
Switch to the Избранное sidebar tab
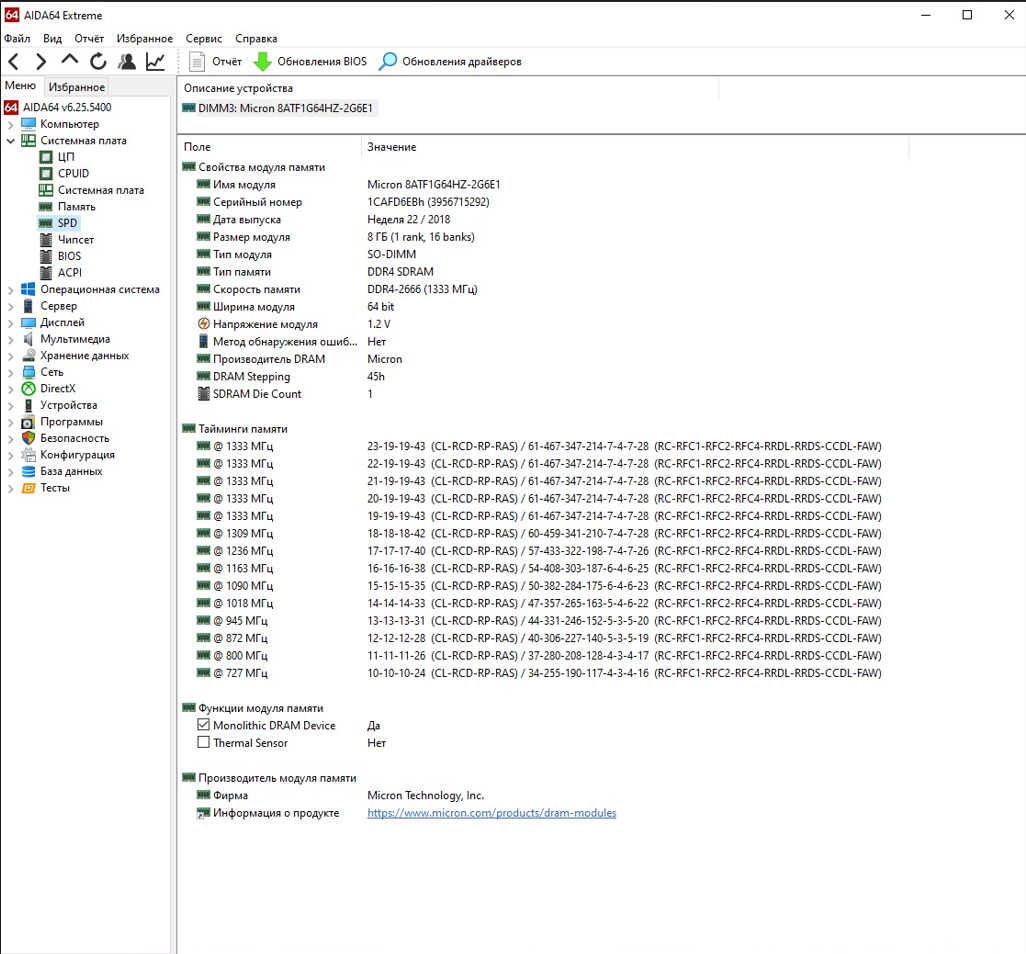click(77, 86)
